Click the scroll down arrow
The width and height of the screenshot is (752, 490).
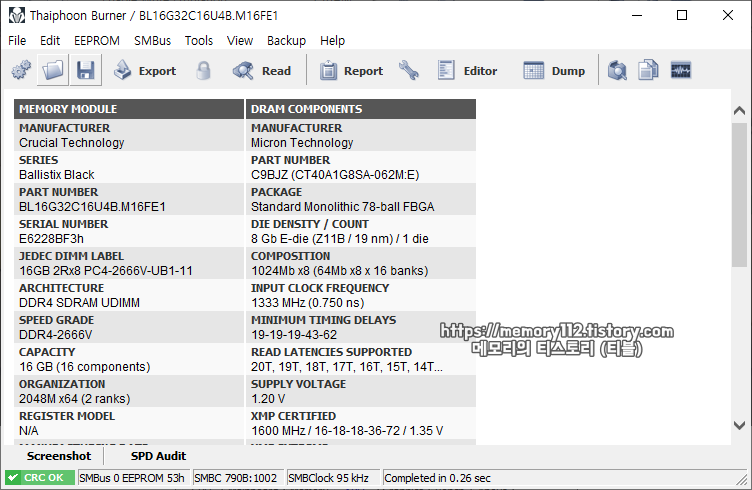click(740, 425)
